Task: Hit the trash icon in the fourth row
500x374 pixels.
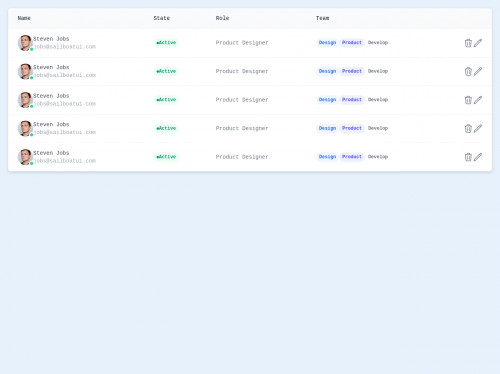Action: (x=468, y=129)
